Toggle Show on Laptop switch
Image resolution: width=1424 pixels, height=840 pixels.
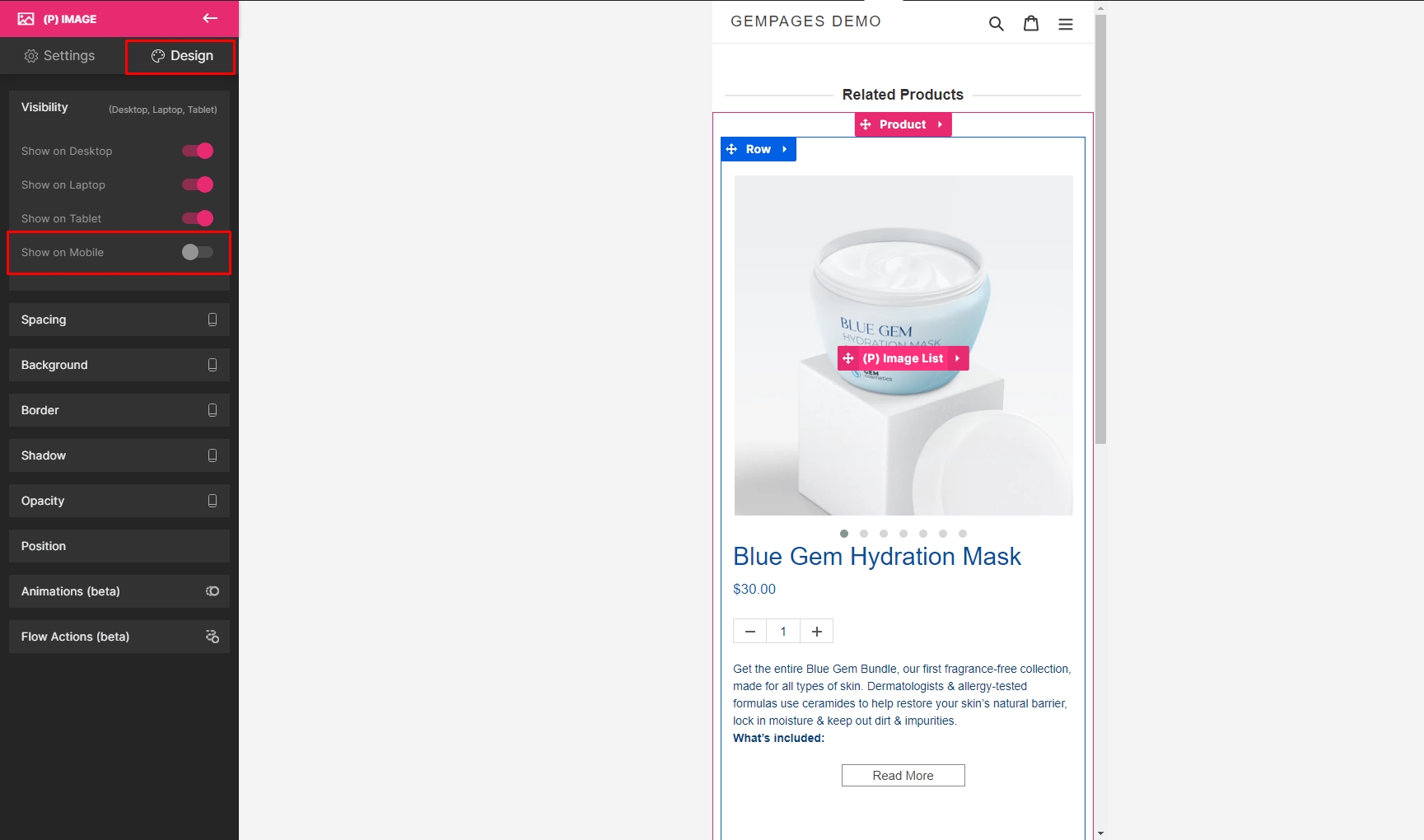[198, 184]
